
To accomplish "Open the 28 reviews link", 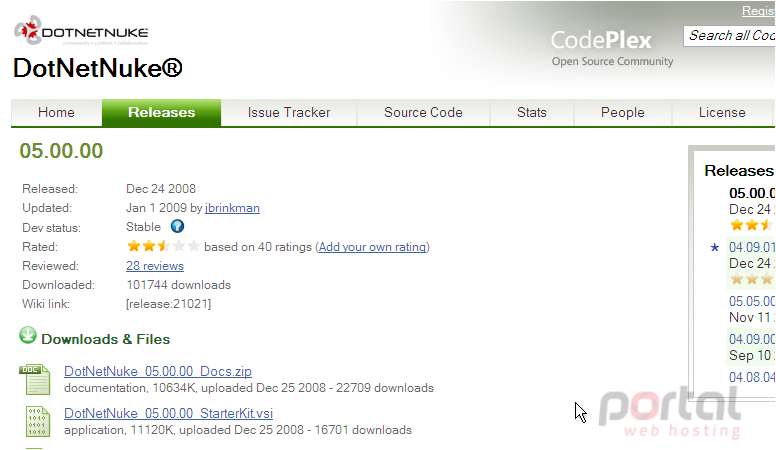I will pyautogui.click(x=155, y=266).
